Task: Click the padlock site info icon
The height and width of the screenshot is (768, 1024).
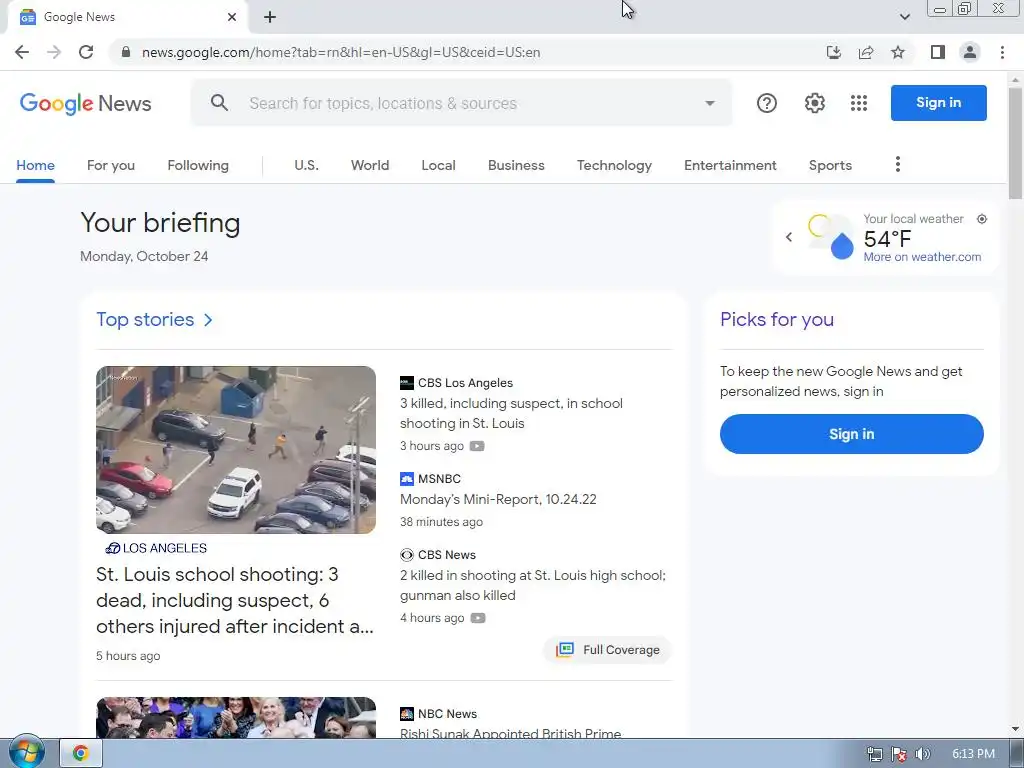Action: (x=126, y=52)
